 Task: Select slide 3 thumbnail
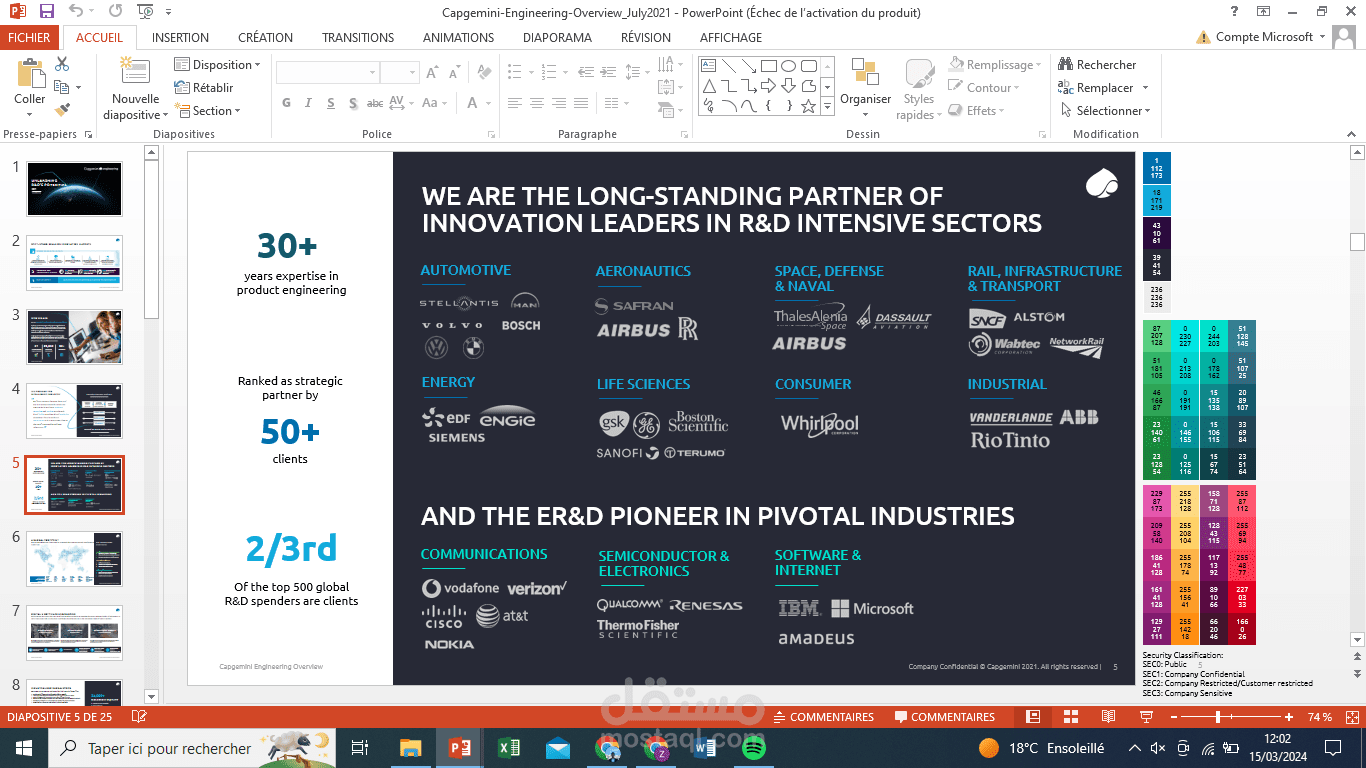[75, 337]
